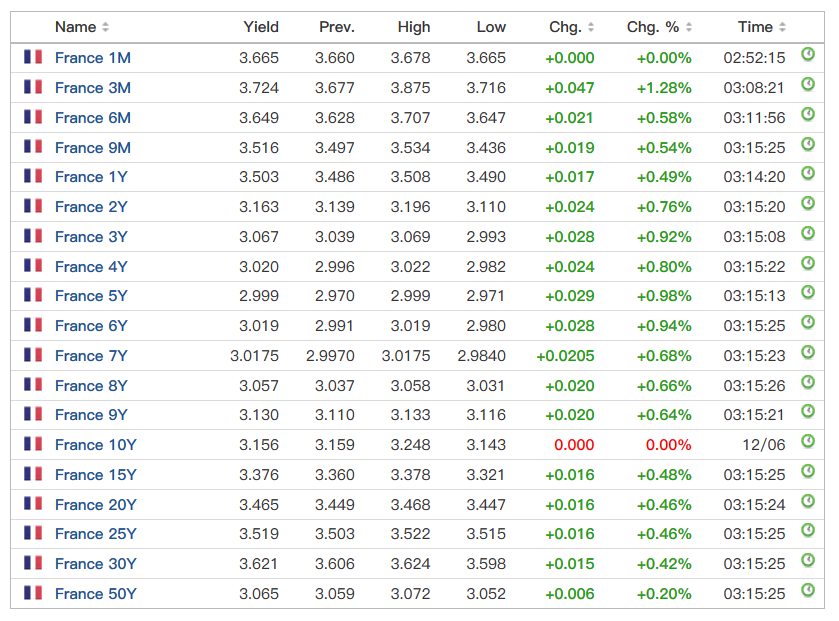Open the France 7Y bond link
Viewport: 839px width, 621px height.
coord(91,356)
